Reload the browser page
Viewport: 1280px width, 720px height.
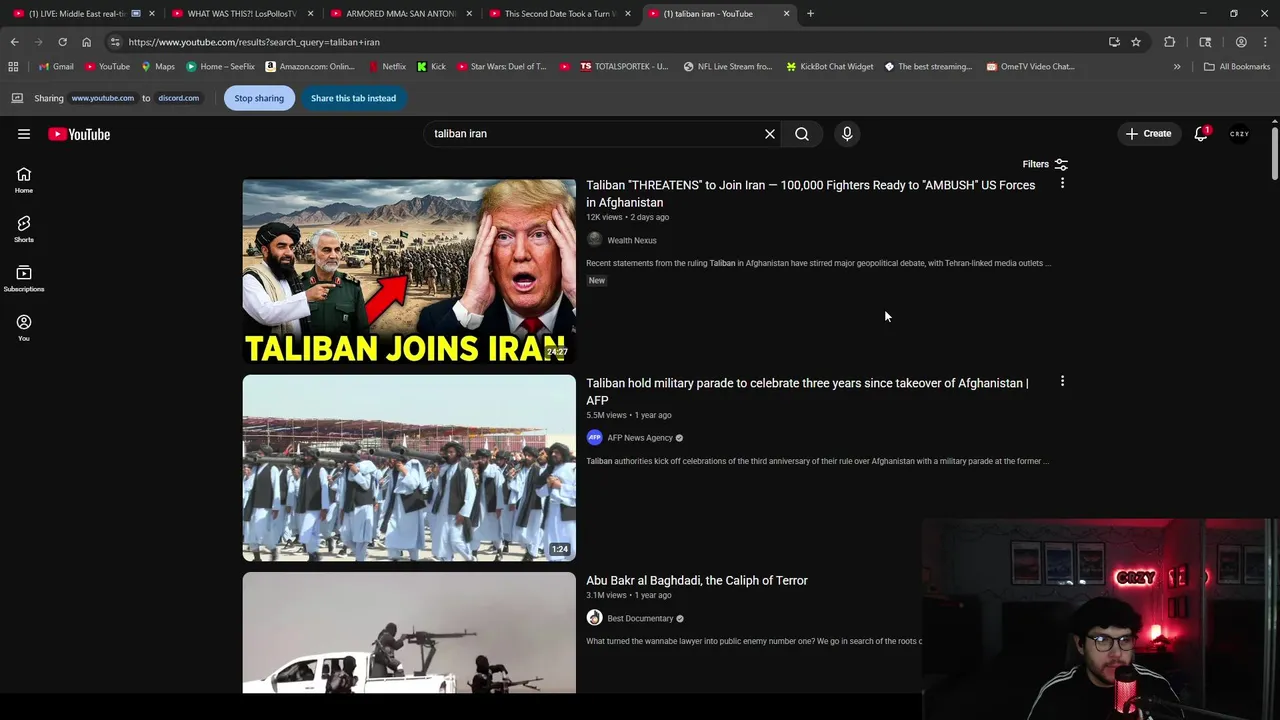coord(62,42)
